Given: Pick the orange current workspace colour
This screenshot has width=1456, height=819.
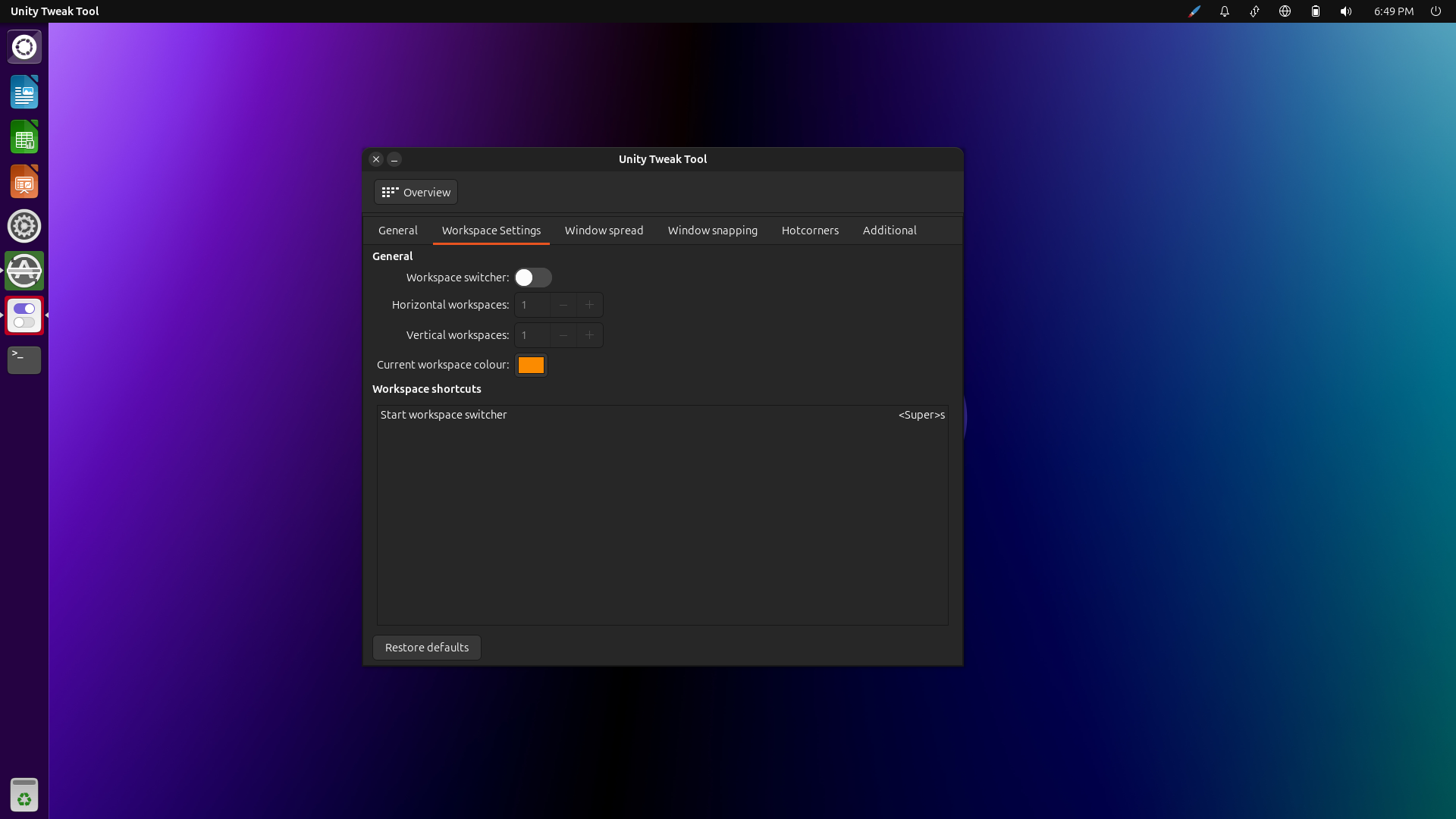Looking at the screenshot, I should [531, 366].
